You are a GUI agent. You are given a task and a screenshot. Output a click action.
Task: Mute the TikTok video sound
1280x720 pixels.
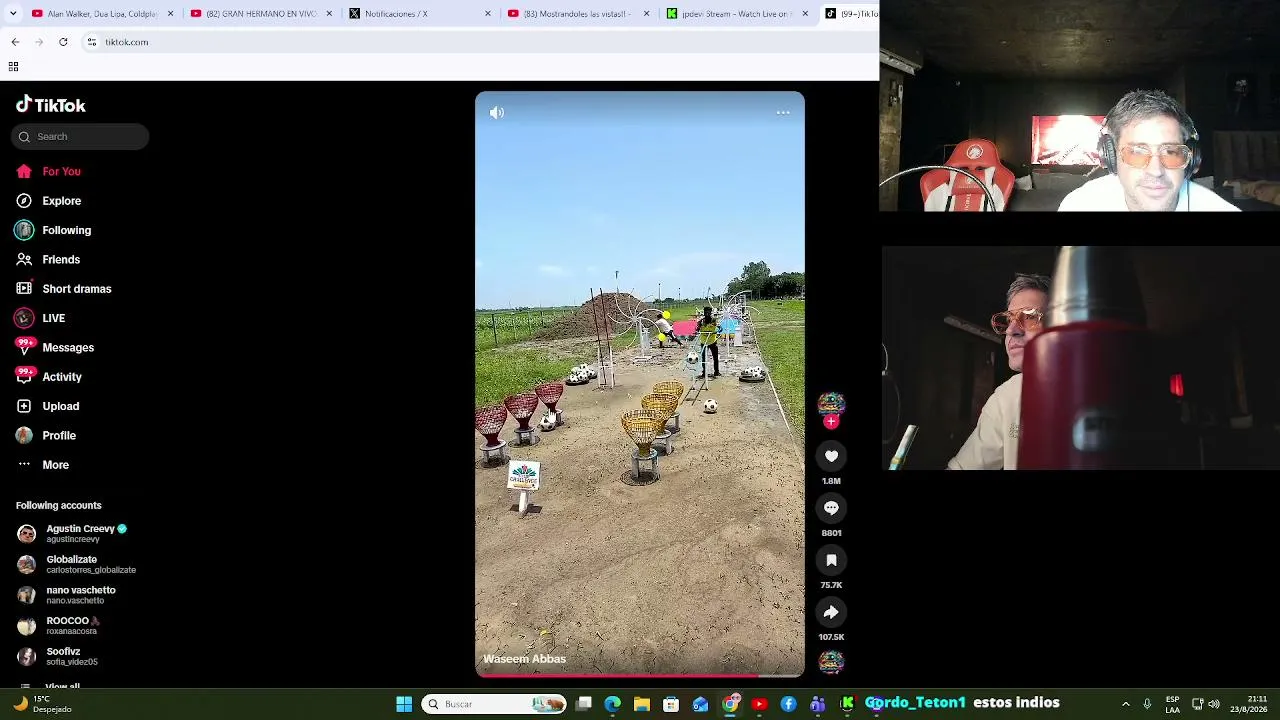click(497, 113)
